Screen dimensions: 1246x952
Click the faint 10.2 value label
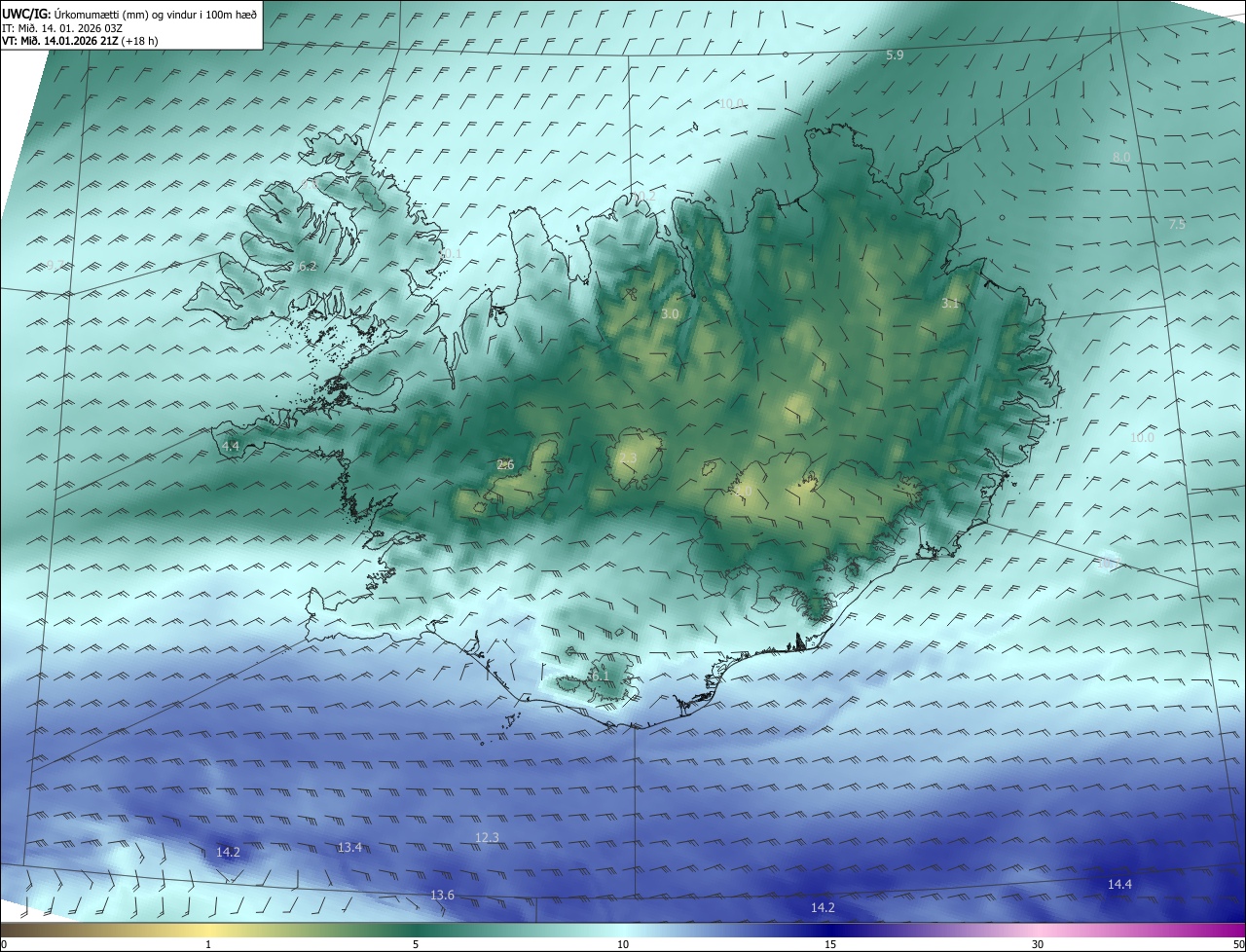pos(644,196)
